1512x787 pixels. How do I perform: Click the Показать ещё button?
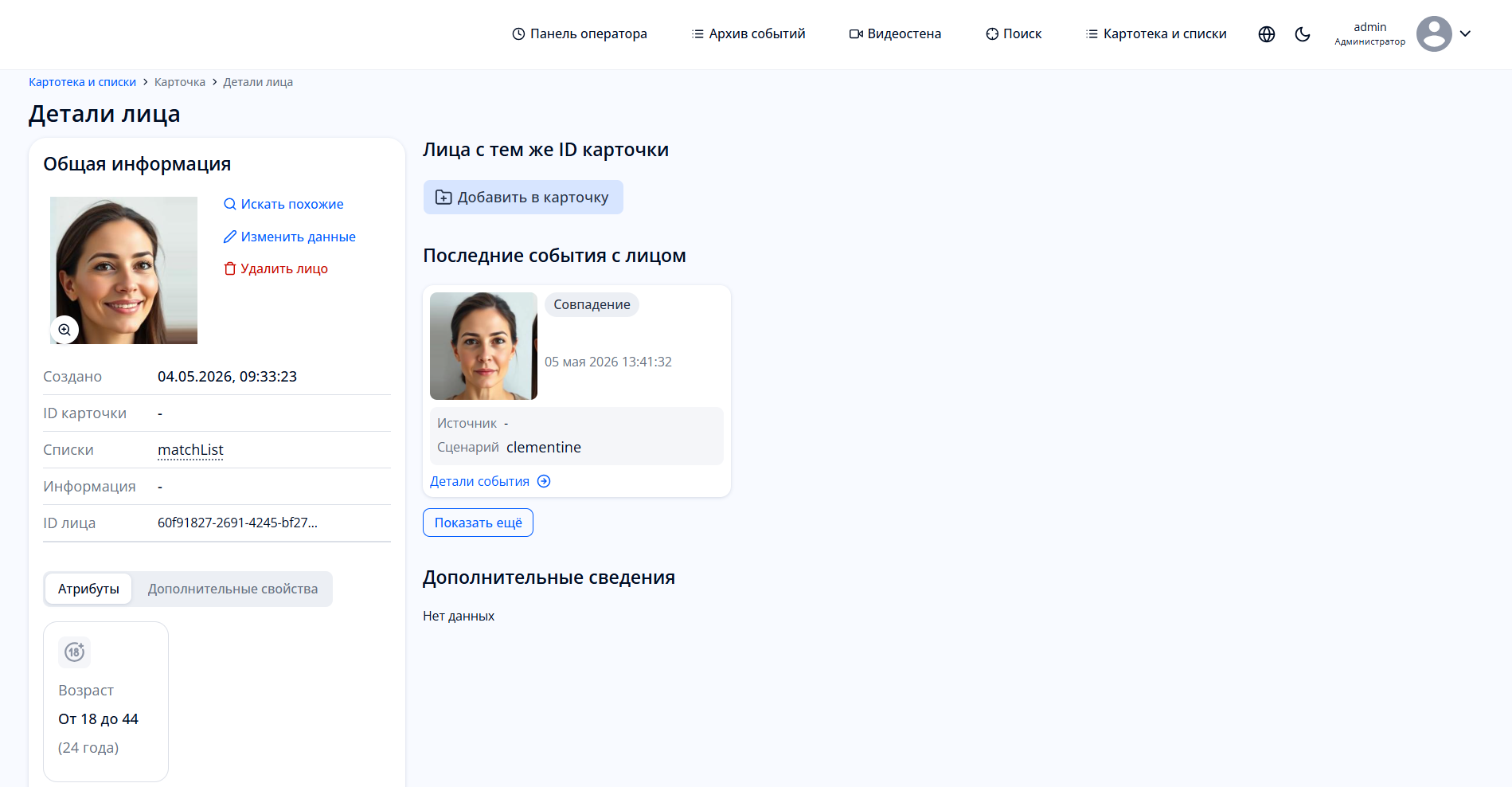tap(478, 523)
